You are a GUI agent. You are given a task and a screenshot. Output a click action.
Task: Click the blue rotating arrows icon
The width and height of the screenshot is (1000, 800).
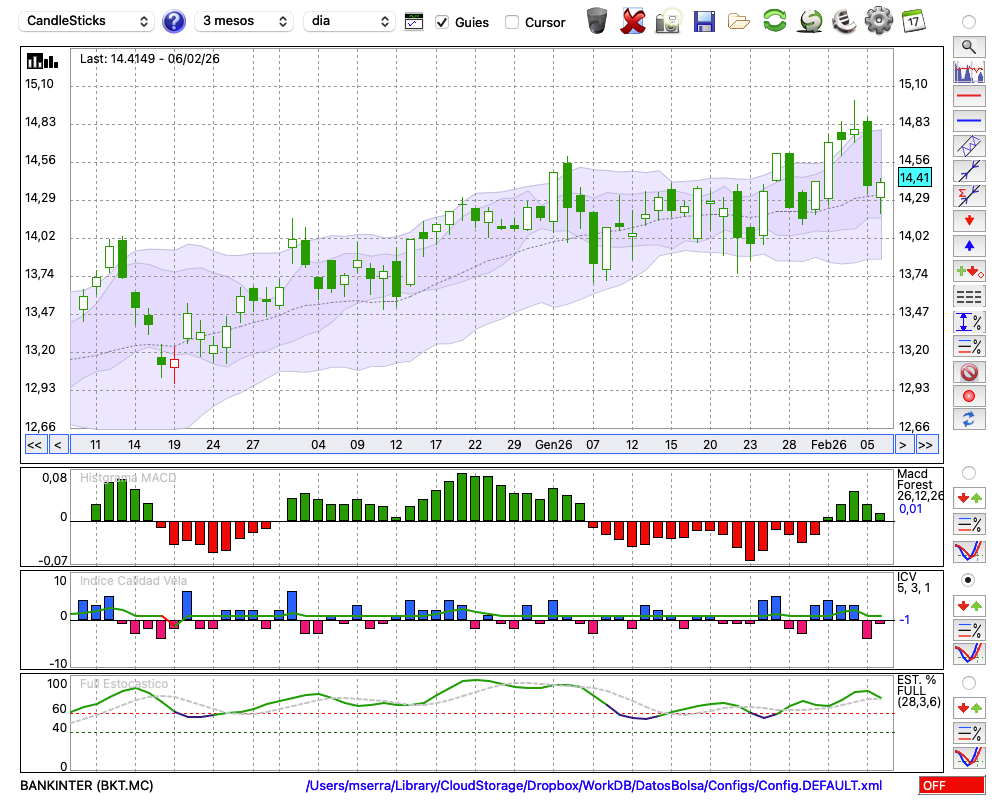click(x=969, y=420)
